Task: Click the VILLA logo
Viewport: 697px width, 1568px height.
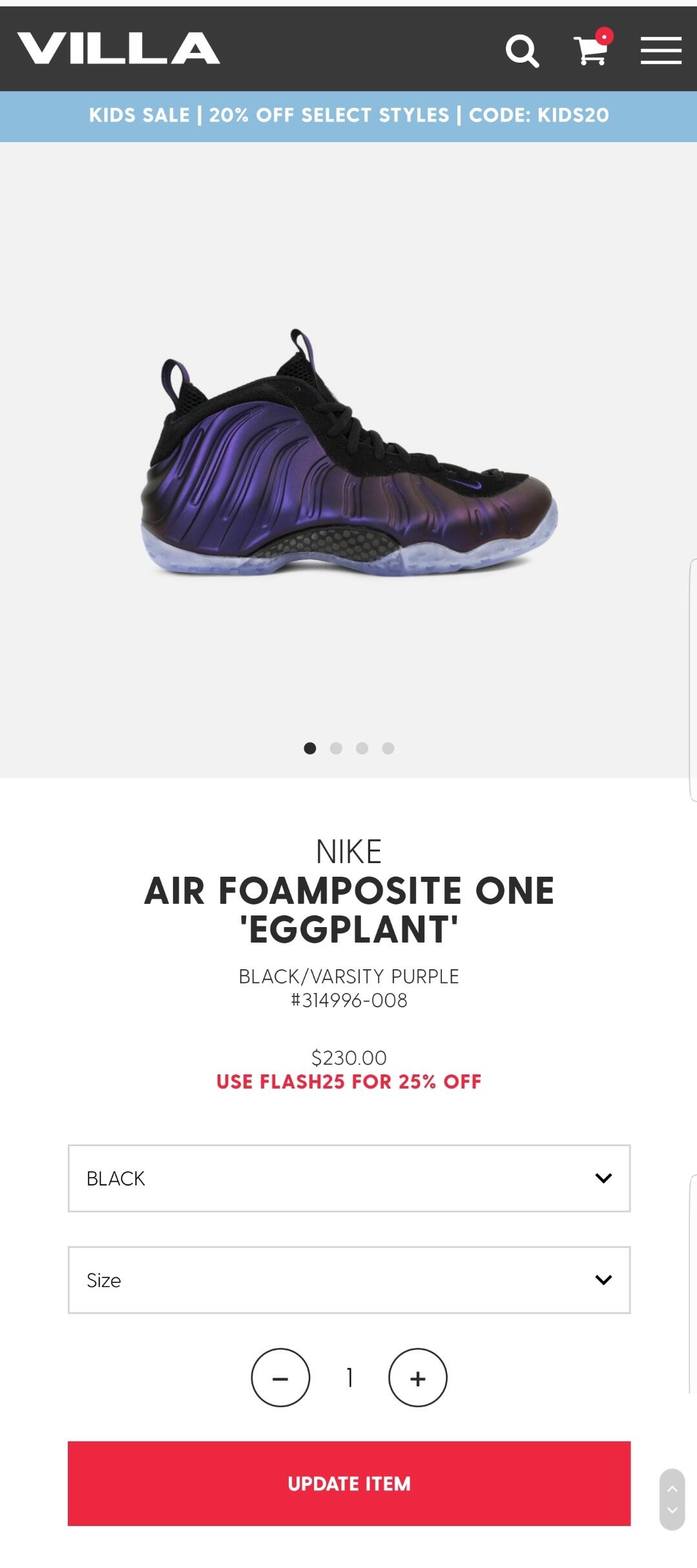Action: [118, 48]
